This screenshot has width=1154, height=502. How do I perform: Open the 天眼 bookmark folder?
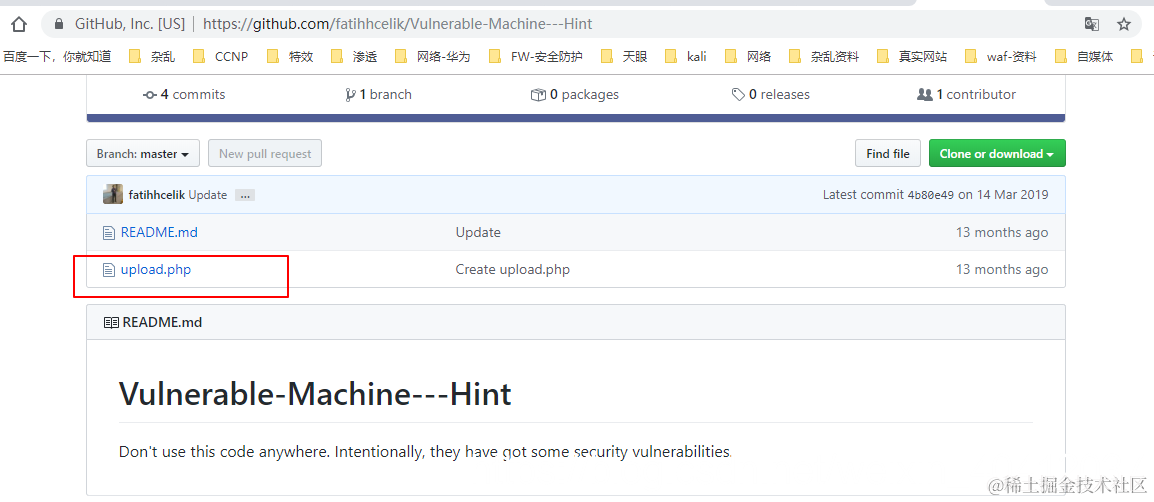click(x=625, y=57)
